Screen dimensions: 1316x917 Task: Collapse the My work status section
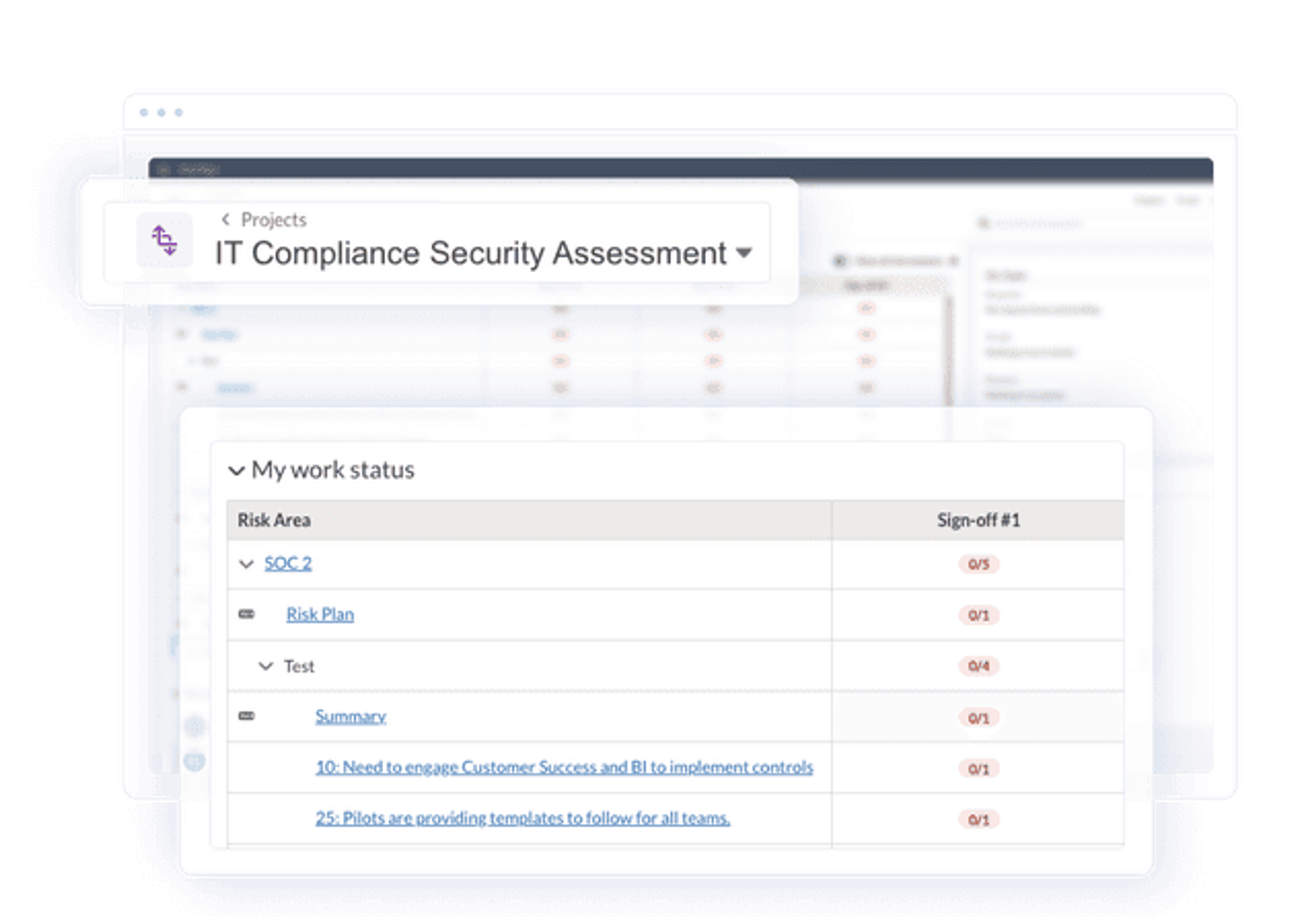(x=237, y=471)
